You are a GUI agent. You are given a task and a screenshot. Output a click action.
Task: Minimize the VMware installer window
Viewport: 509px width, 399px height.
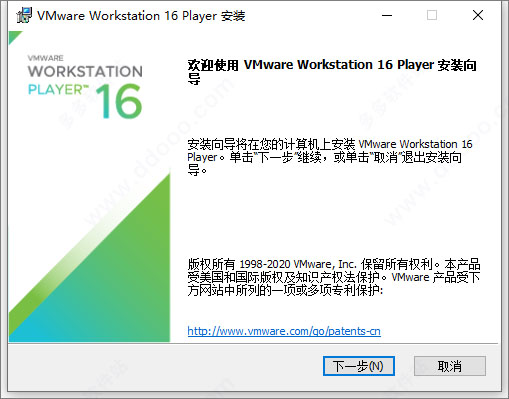(x=387, y=15)
